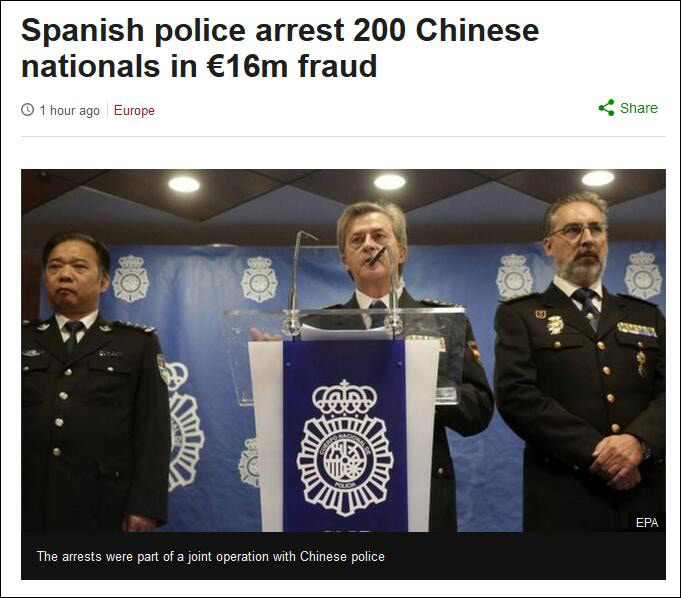Click the Share button label

(x=638, y=108)
